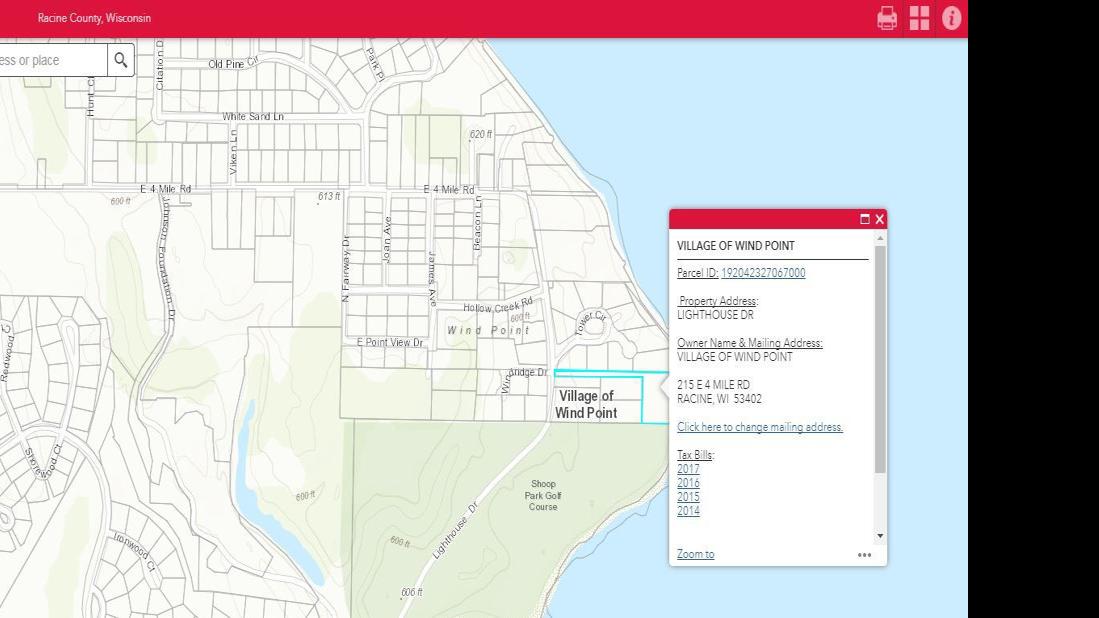The image size is (1099, 618).
Task: Click Racine County, Wisconsin header title
Action: click(94, 18)
